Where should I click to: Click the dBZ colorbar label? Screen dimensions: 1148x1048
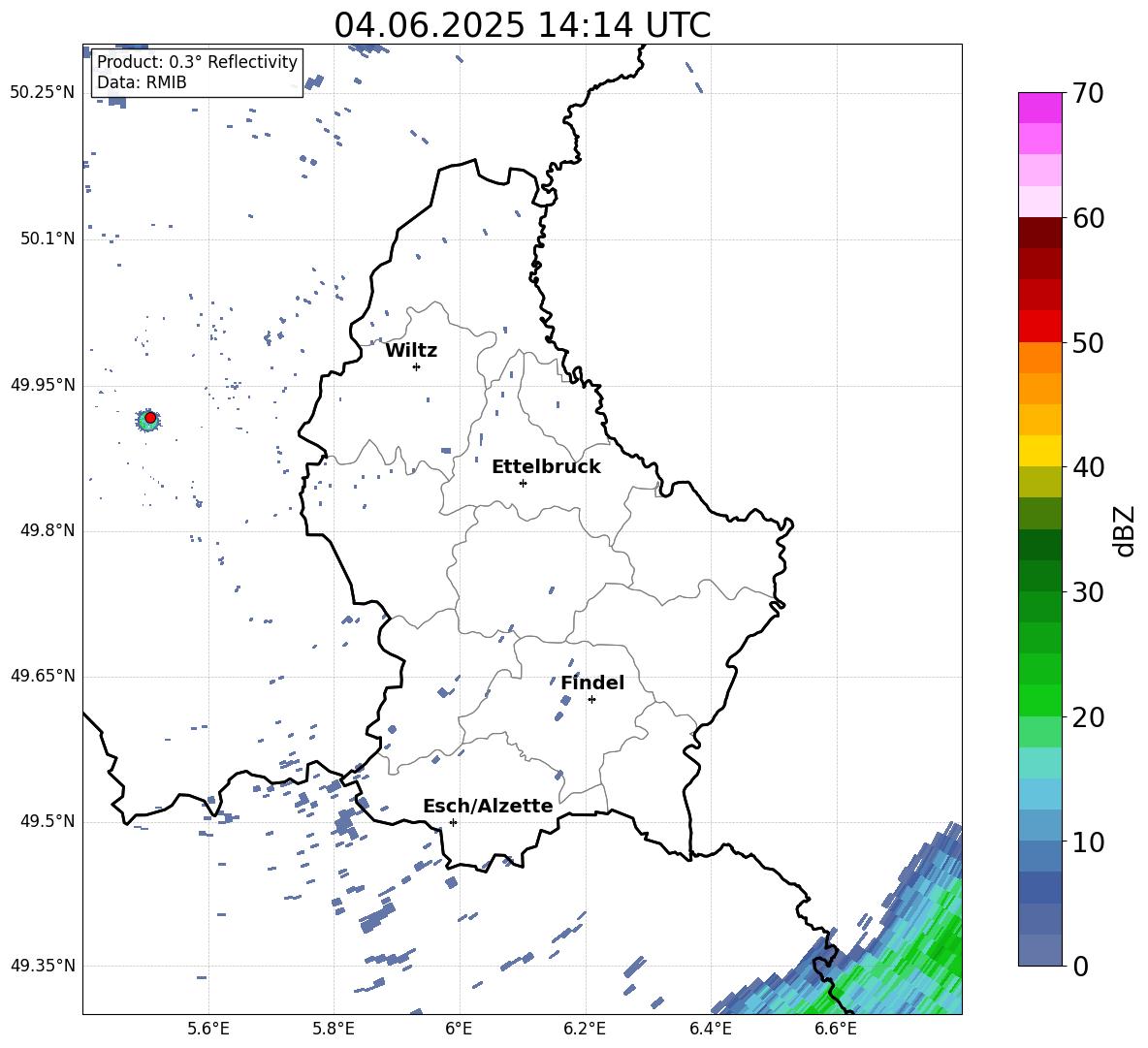tap(1125, 530)
